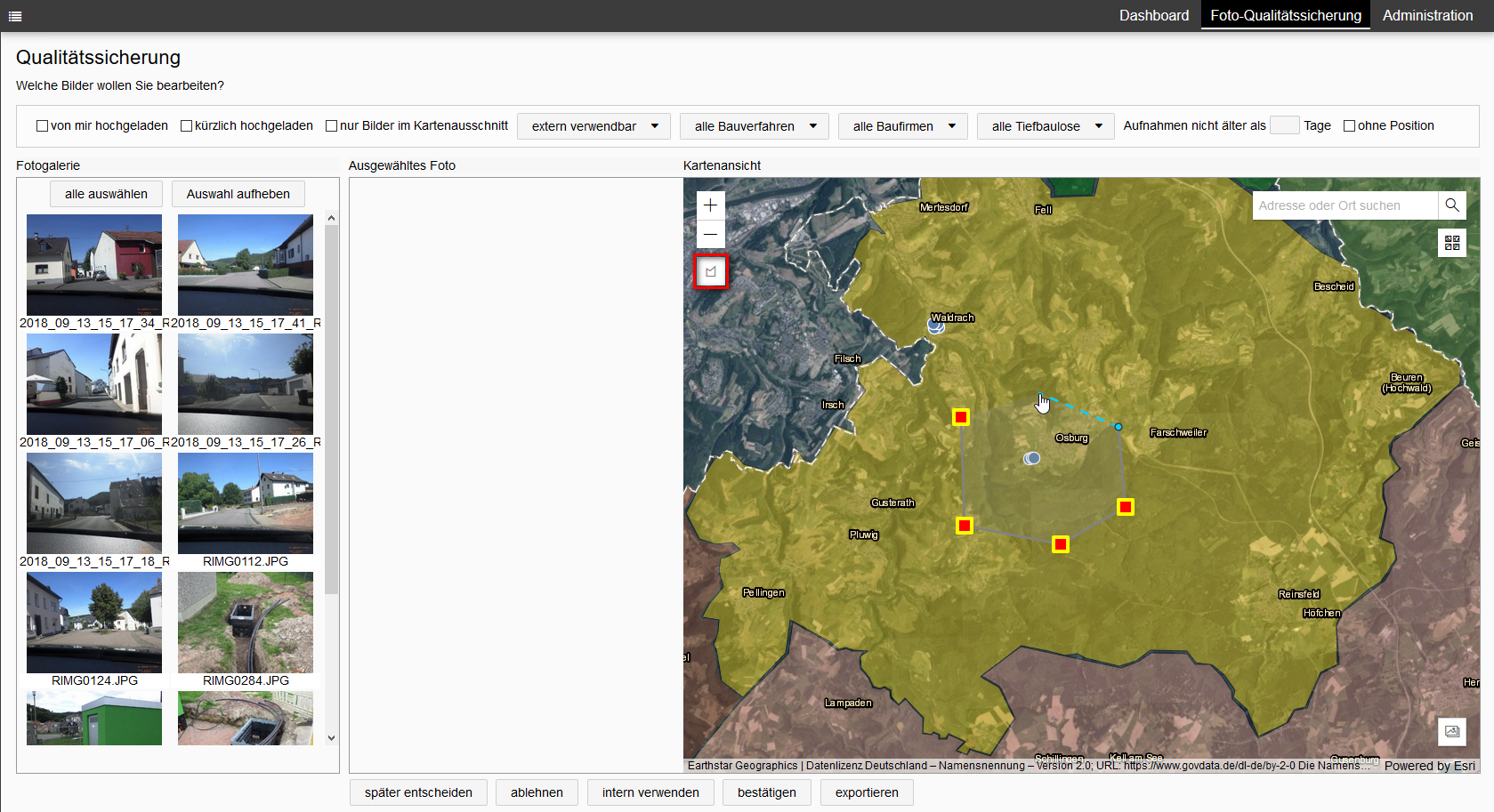Image resolution: width=1494 pixels, height=812 pixels.
Task: Expand 'alle Tiefbaulose' dropdown
Action: pos(1046,126)
